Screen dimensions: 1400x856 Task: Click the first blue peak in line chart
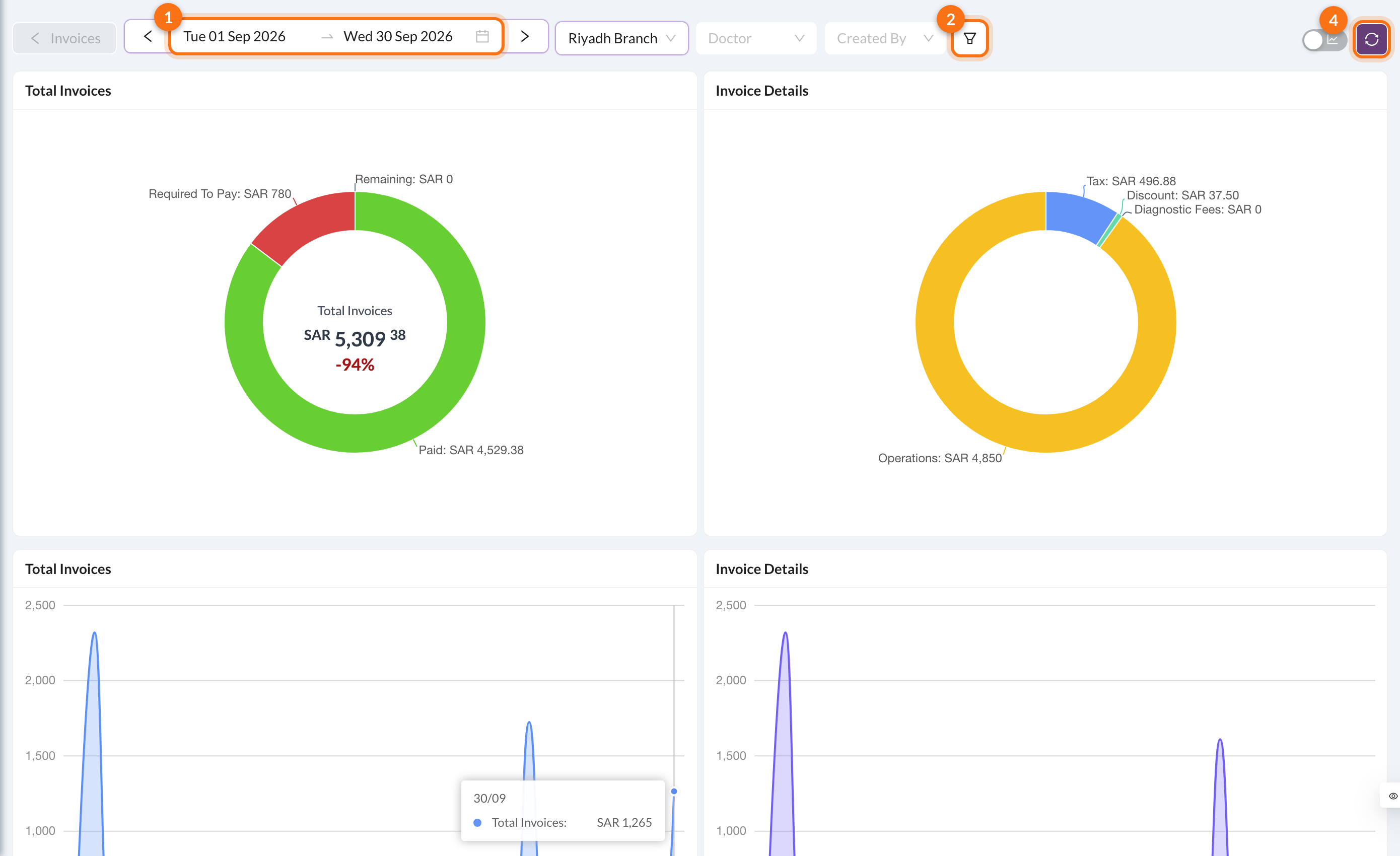pyautogui.click(x=94, y=633)
